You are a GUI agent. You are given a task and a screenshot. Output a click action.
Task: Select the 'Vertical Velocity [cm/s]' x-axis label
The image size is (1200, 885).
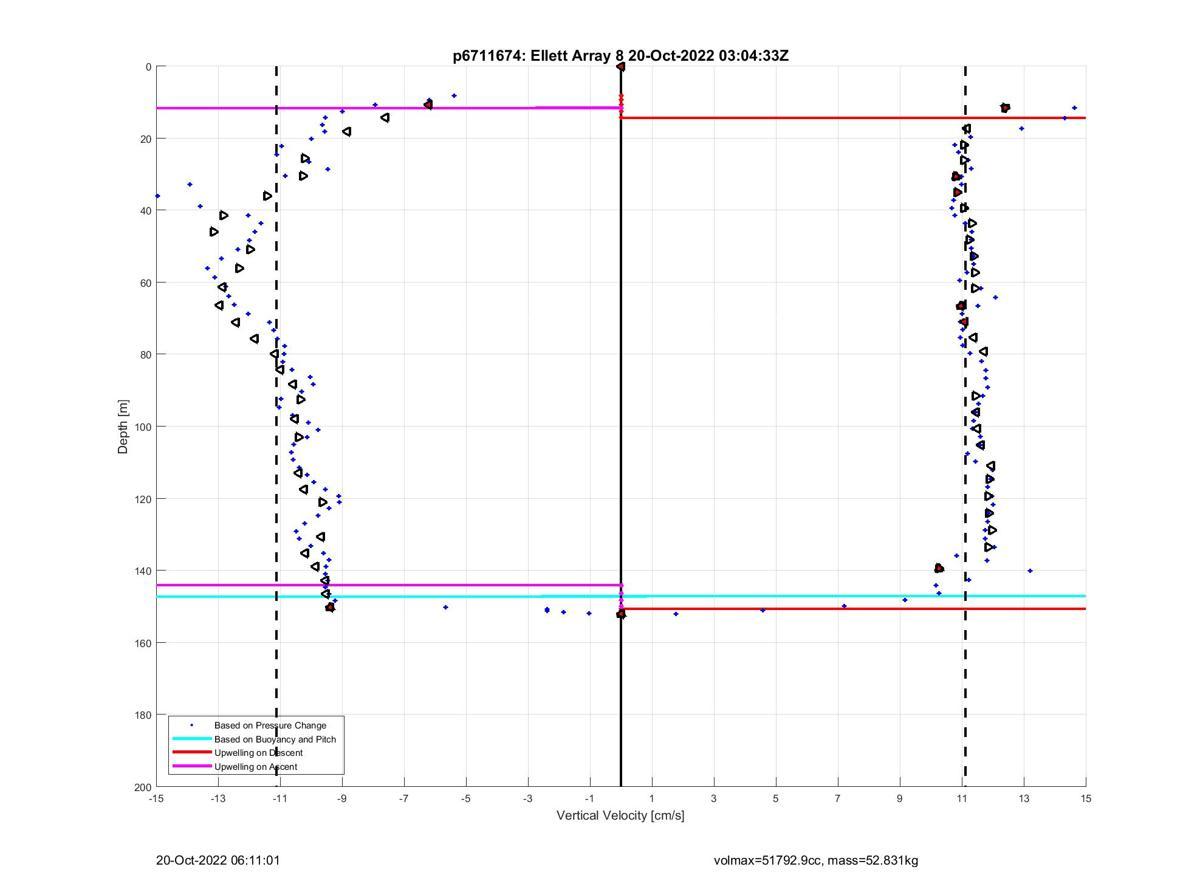click(x=620, y=816)
